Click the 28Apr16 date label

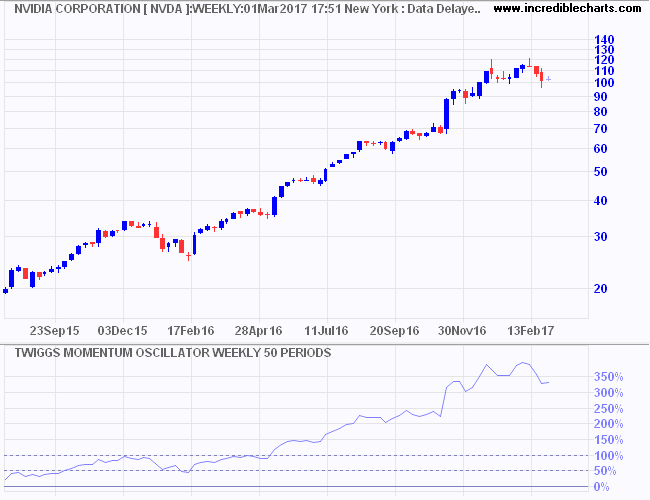258,331
